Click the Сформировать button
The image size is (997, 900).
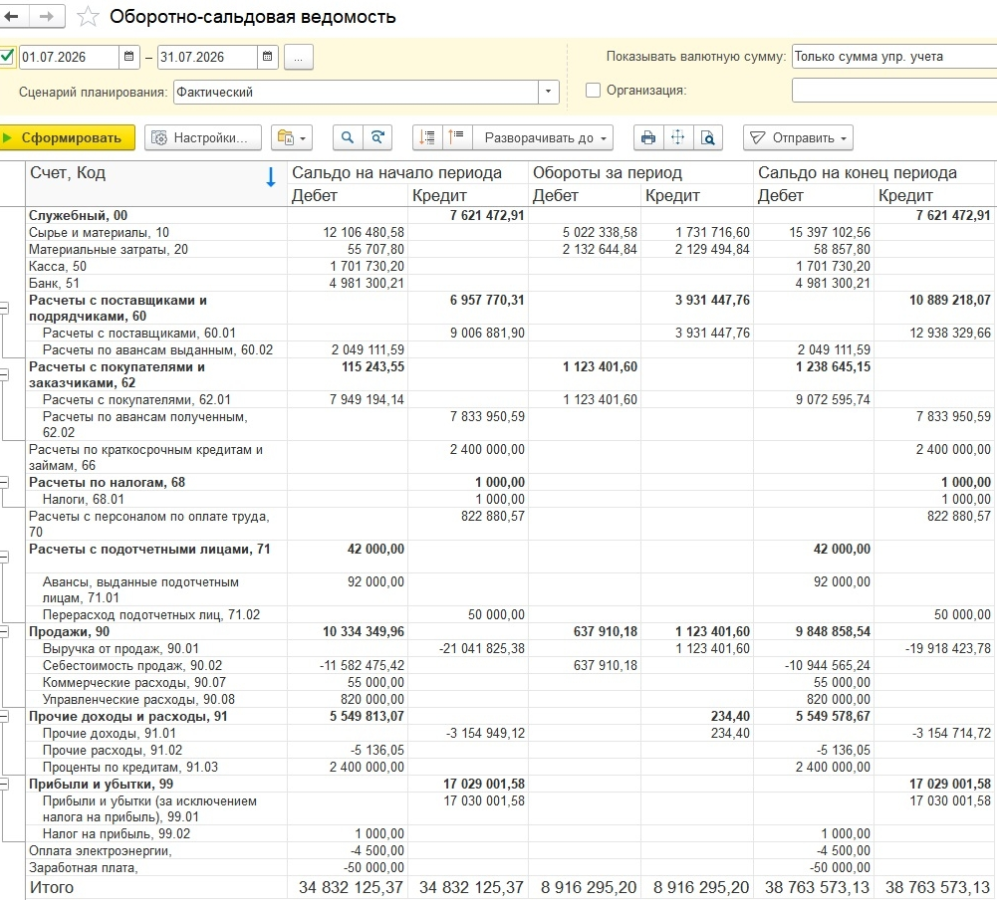67,138
